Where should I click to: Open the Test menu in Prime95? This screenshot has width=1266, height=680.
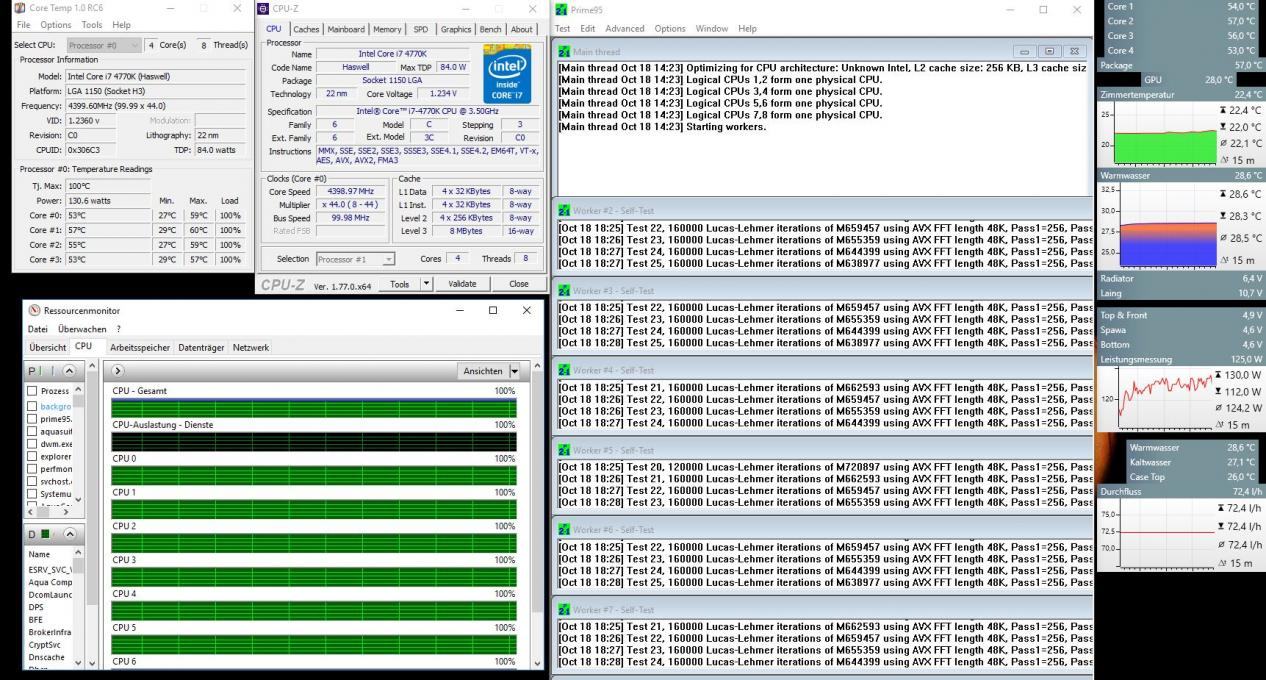pos(563,29)
